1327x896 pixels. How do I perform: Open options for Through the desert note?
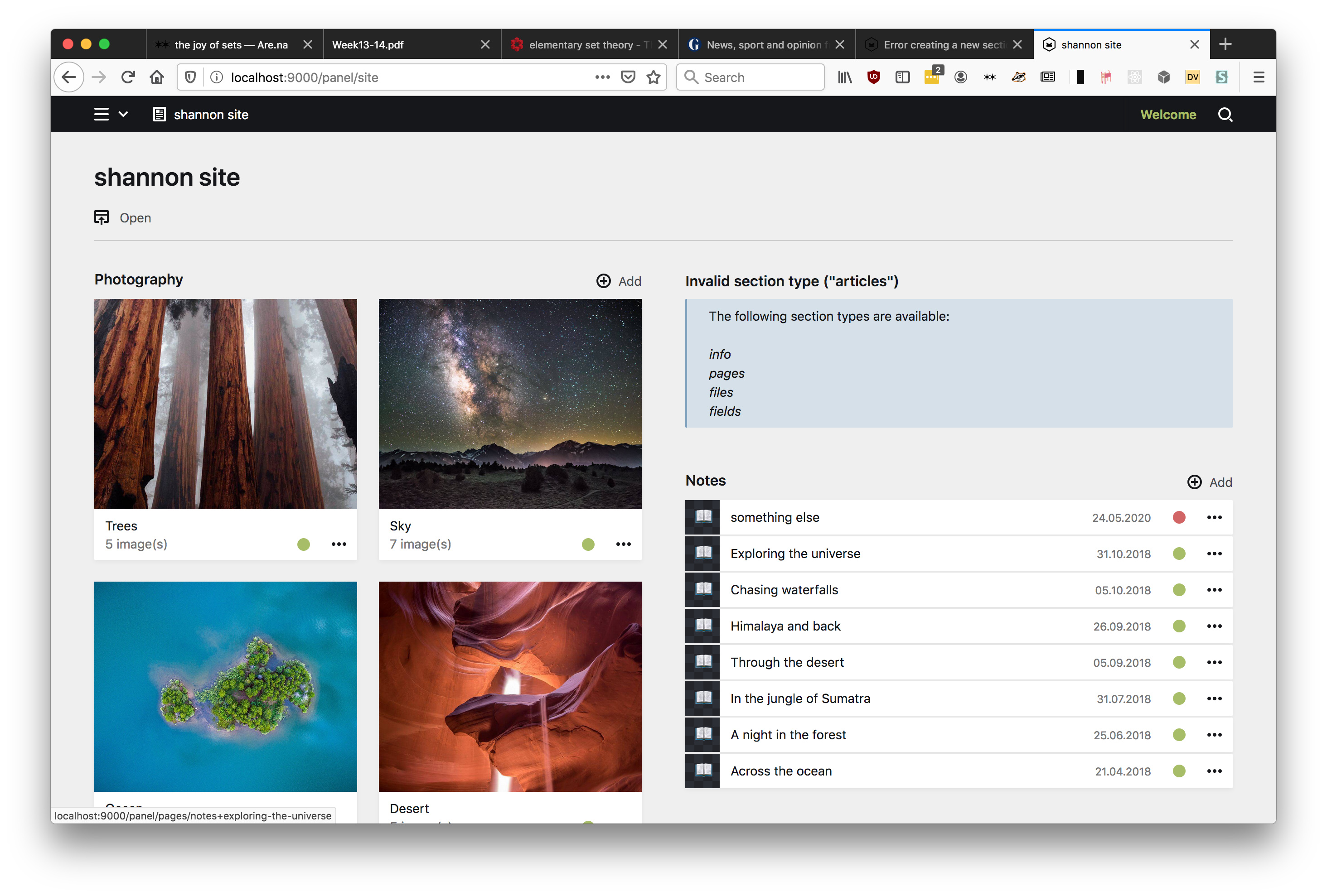(x=1215, y=663)
